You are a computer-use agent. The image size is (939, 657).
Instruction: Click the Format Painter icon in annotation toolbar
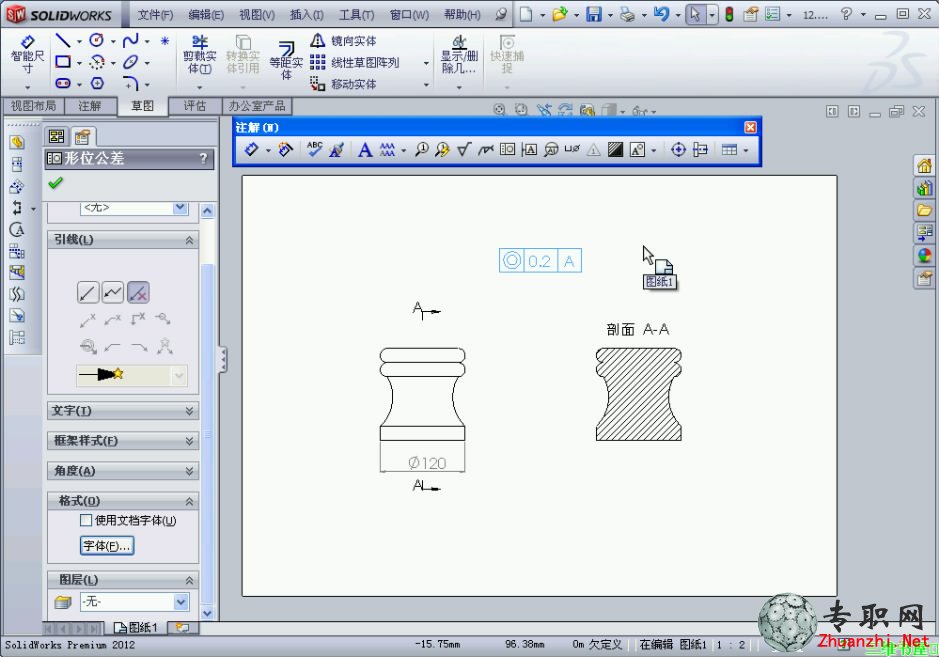pos(337,149)
